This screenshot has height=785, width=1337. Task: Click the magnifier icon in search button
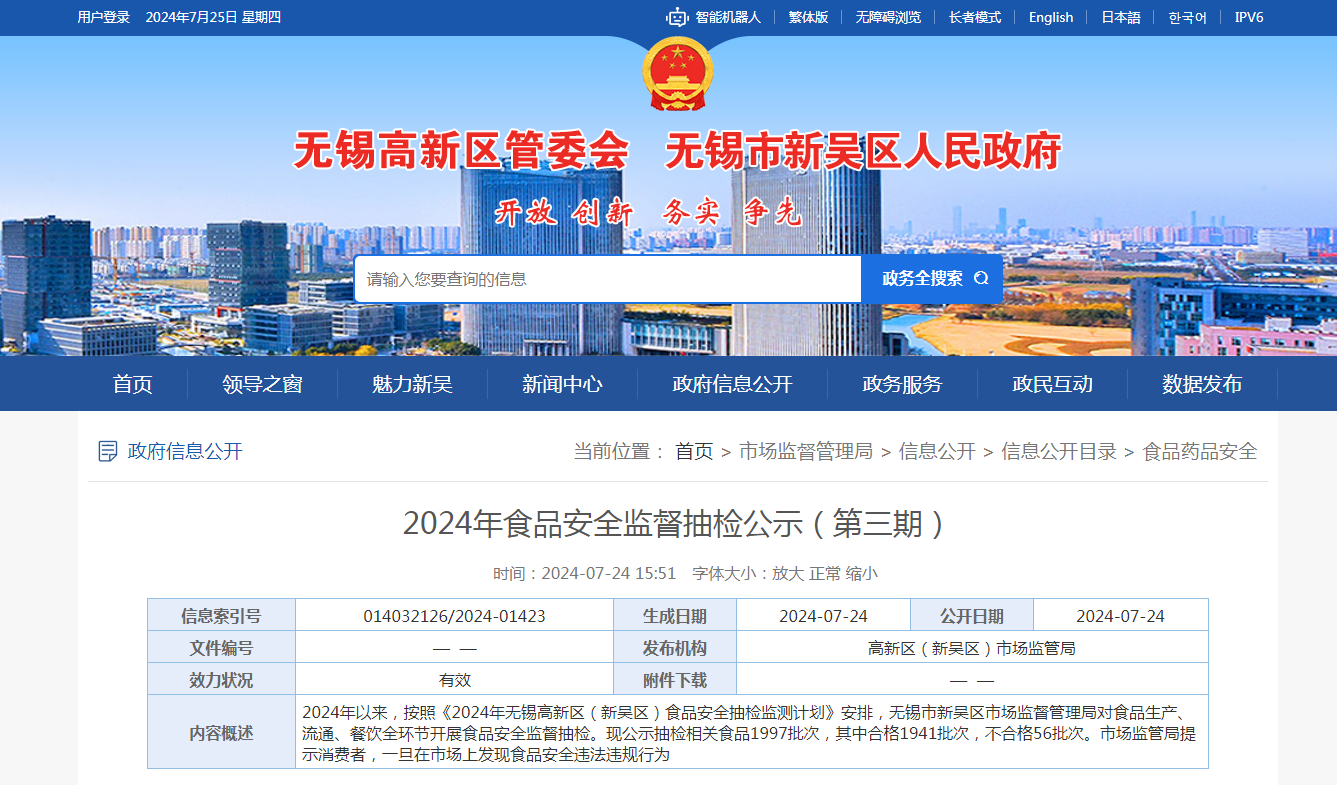point(981,279)
